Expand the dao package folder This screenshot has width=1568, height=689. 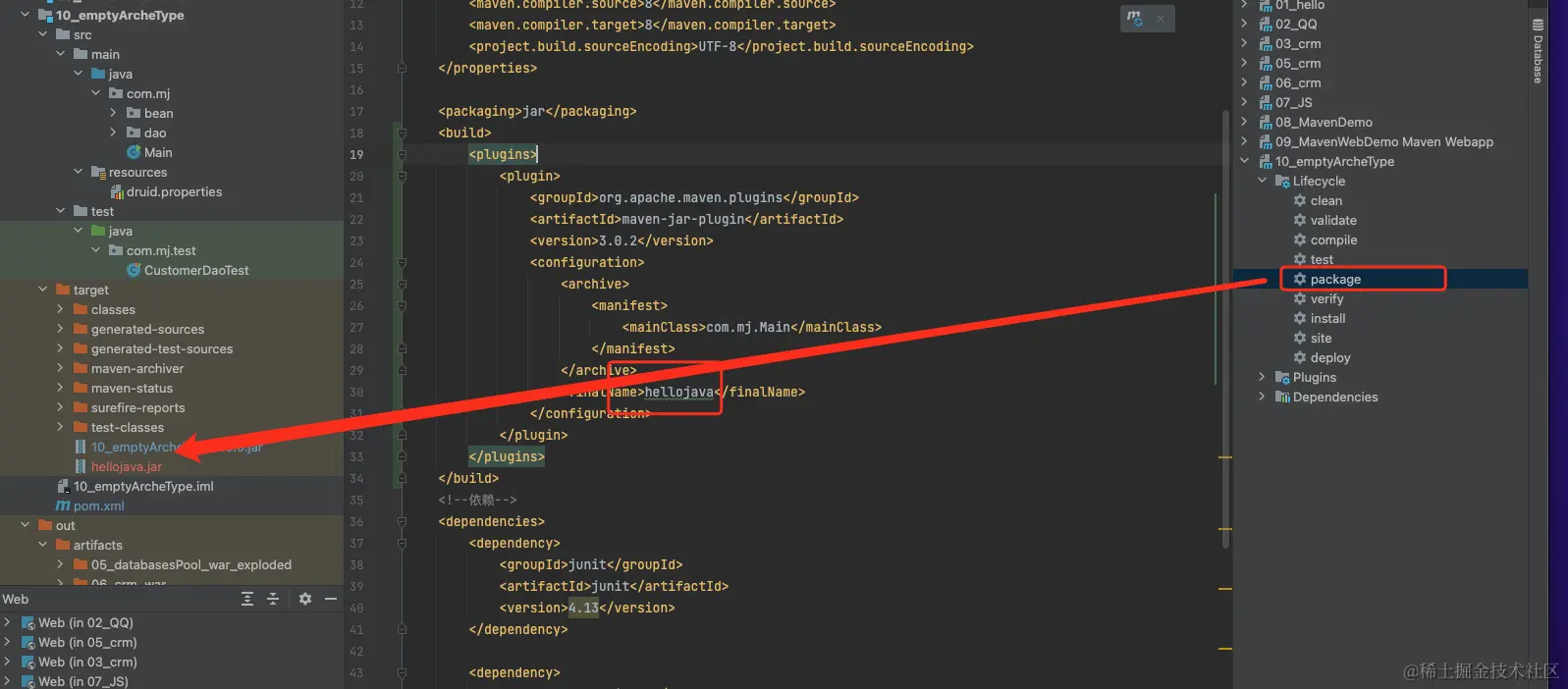[114, 133]
